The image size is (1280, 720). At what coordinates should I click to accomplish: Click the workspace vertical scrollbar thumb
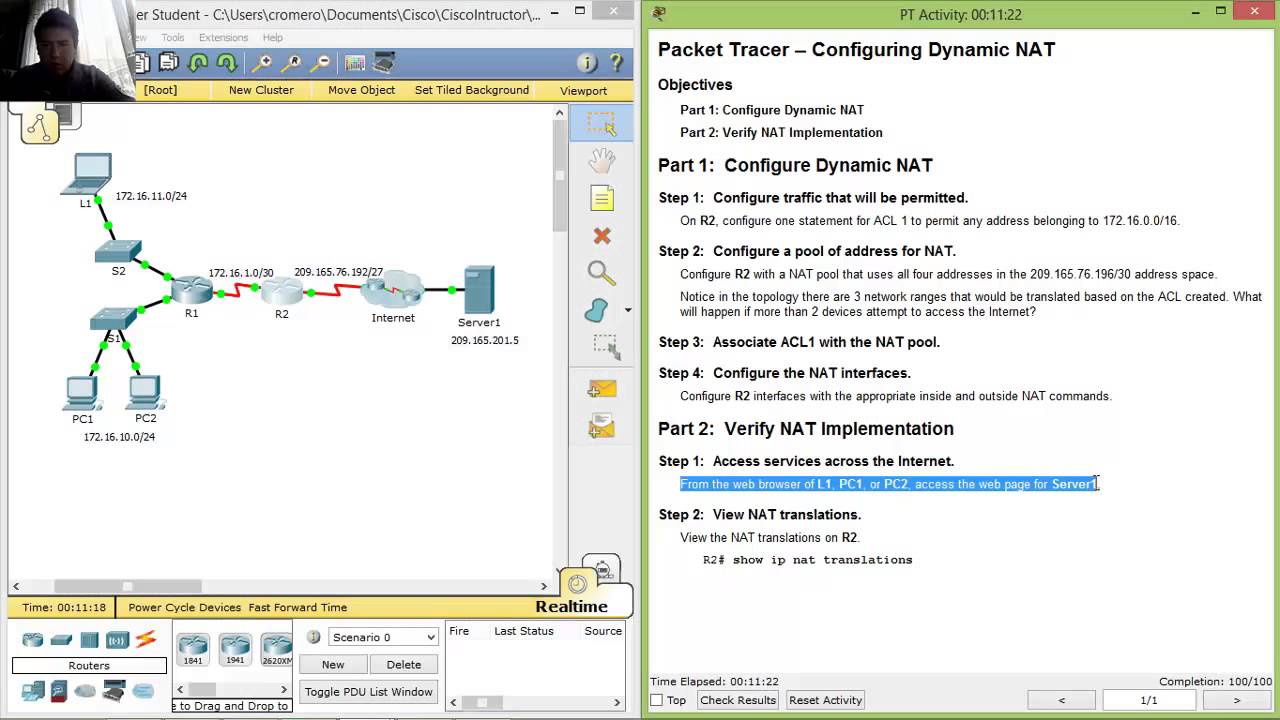(x=560, y=176)
